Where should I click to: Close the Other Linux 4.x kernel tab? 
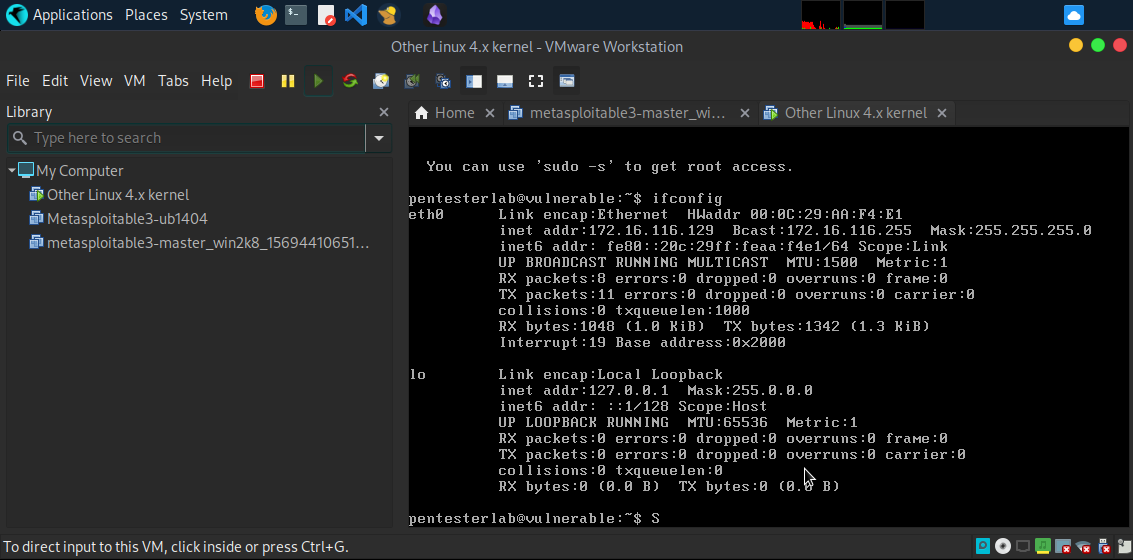pyautogui.click(x=942, y=113)
